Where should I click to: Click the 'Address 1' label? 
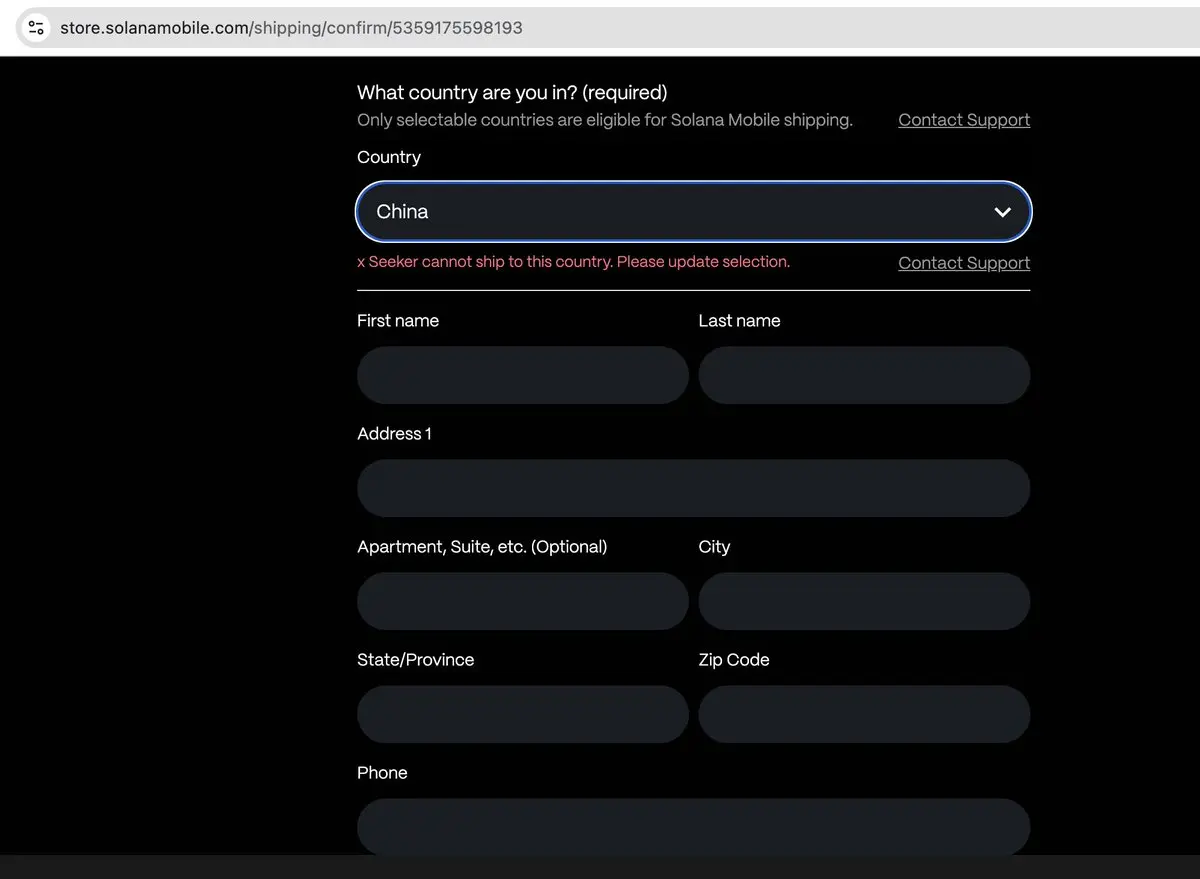(394, 434)
